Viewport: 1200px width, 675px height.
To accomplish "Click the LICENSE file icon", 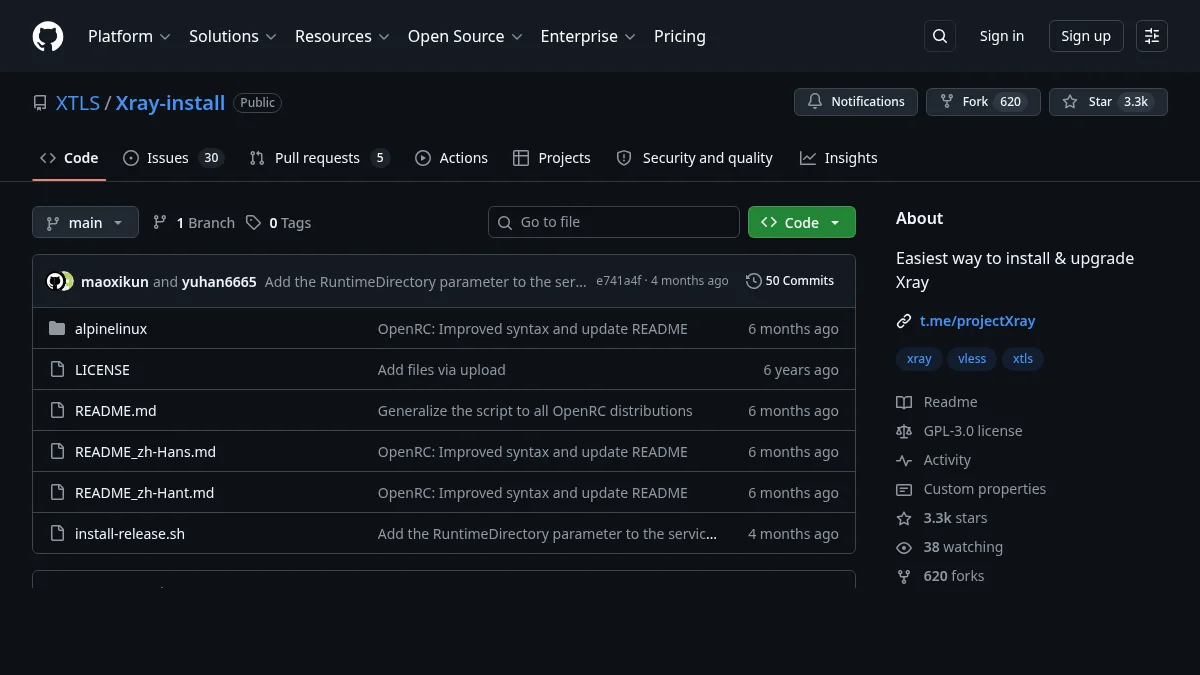I will pyautogui.click(x=57, y=370).
